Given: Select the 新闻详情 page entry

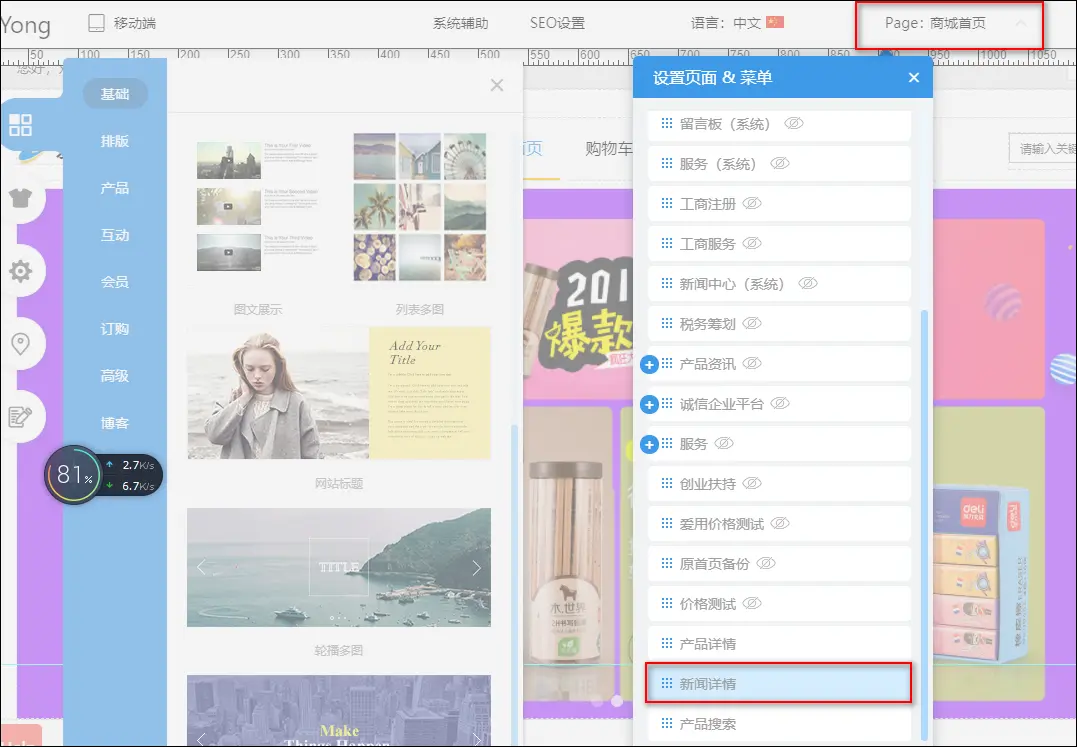Looking at the screenshot, I should 778,684.
